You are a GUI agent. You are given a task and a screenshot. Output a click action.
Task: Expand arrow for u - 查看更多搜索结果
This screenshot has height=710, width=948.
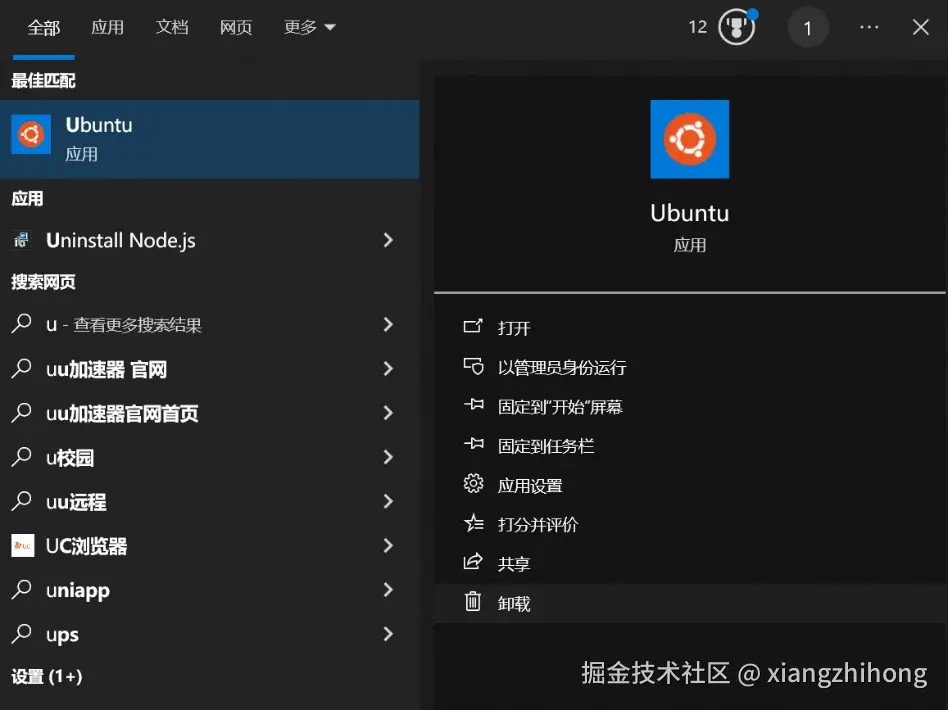coord(388,324)
